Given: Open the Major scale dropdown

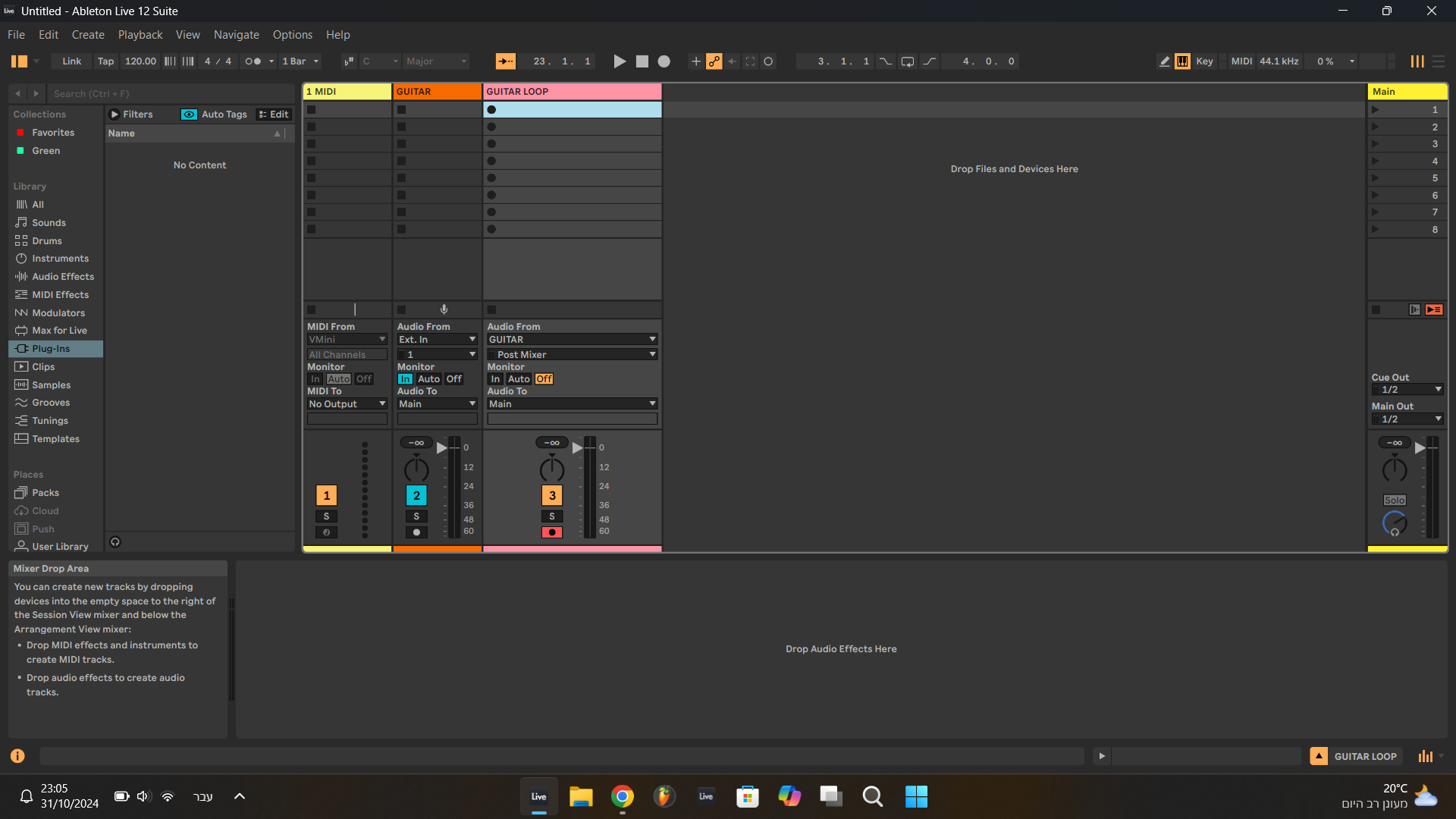Looking at the screenshot, I should coord(436,61).
